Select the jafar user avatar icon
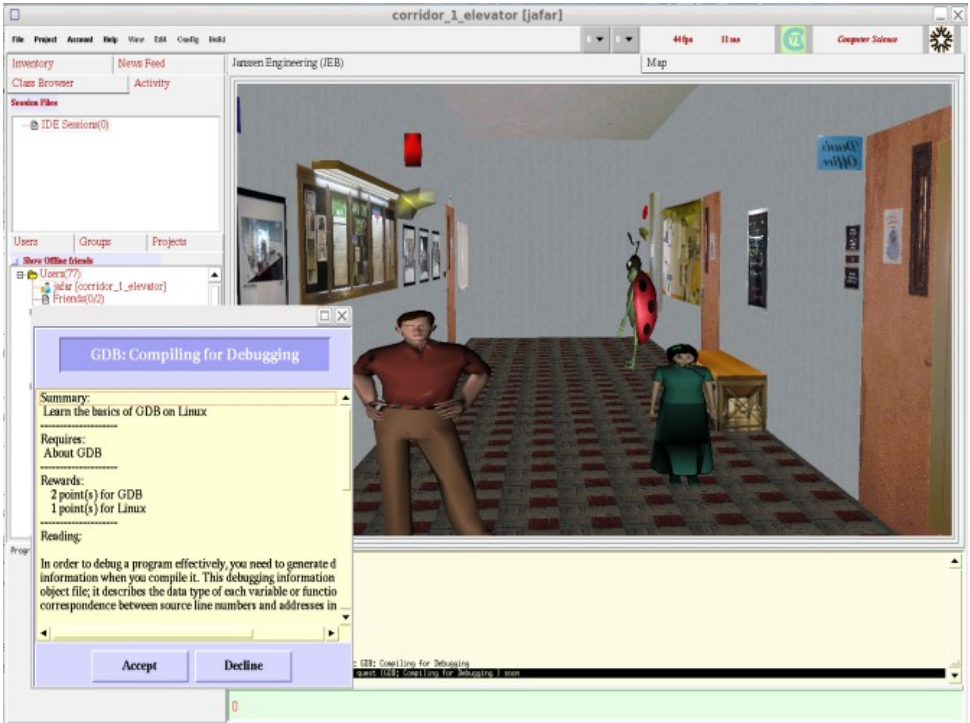 45,287
